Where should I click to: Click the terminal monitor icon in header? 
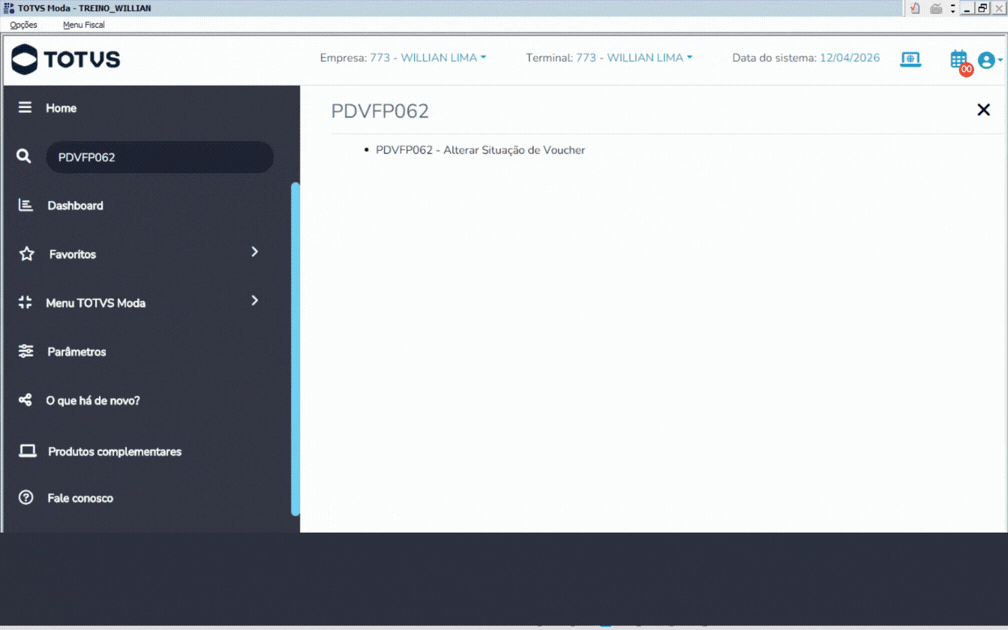(x=910, y=59)
